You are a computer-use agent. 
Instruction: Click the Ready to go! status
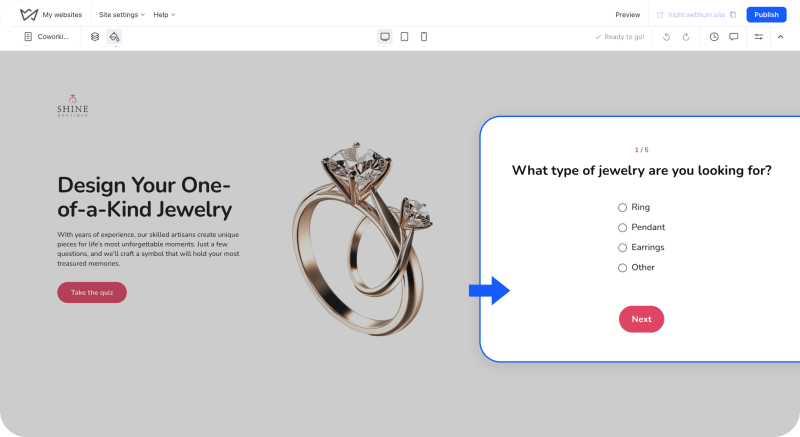tap(620, 37)
